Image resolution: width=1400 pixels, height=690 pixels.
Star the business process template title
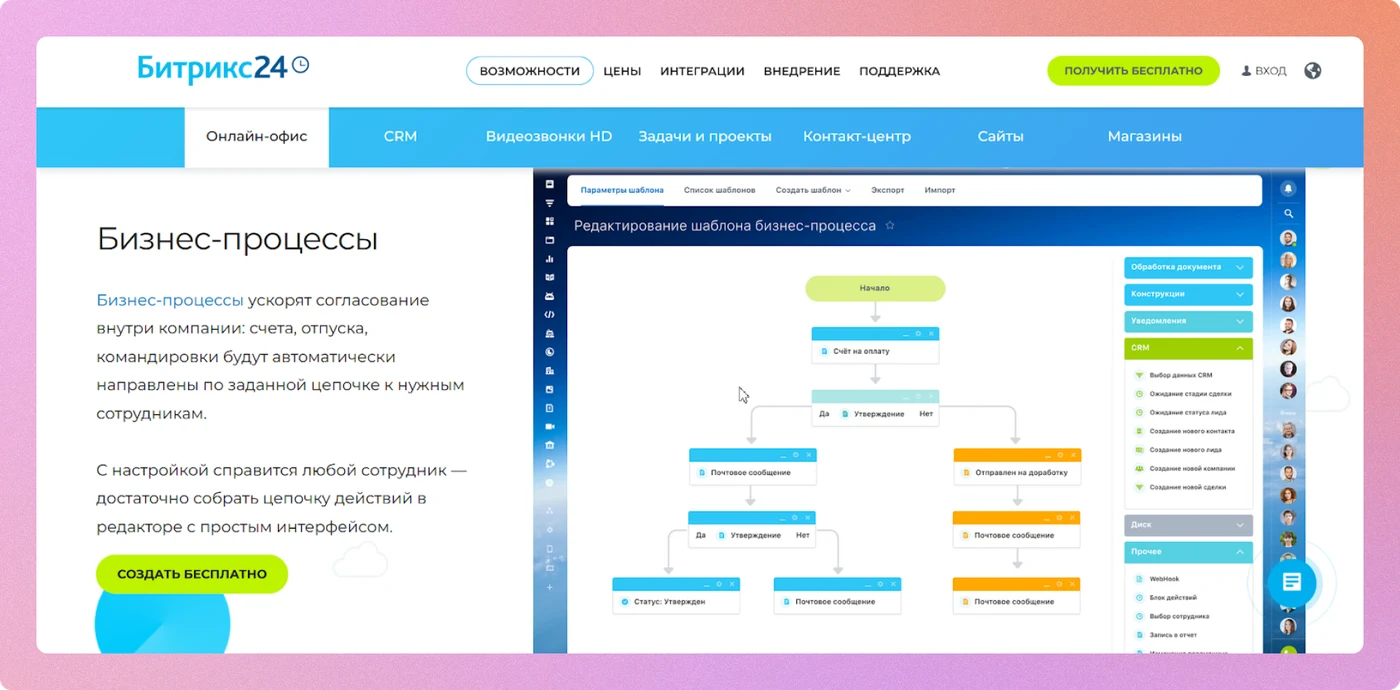tap(890, 226)
